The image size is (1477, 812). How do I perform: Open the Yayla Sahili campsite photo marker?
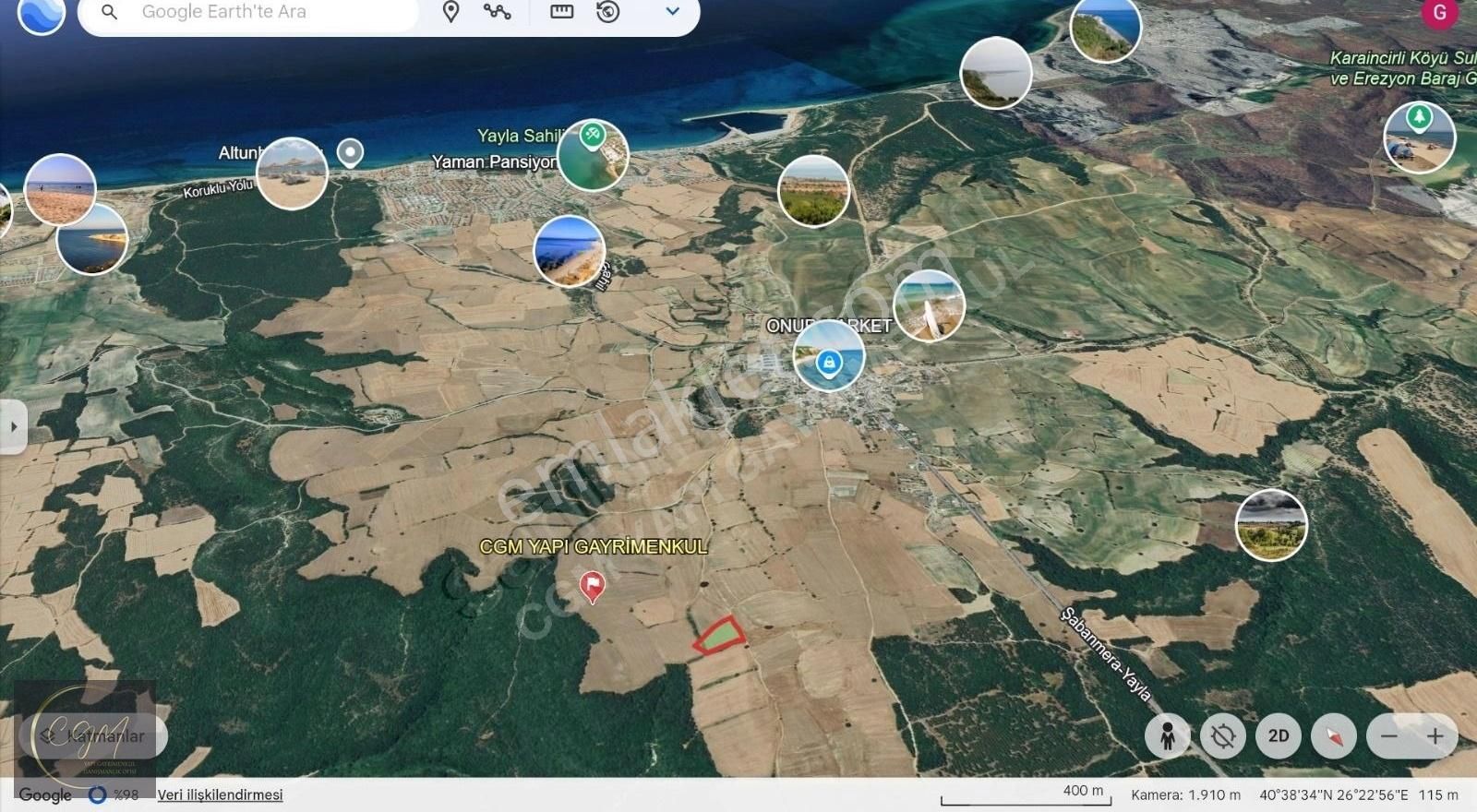593,155
